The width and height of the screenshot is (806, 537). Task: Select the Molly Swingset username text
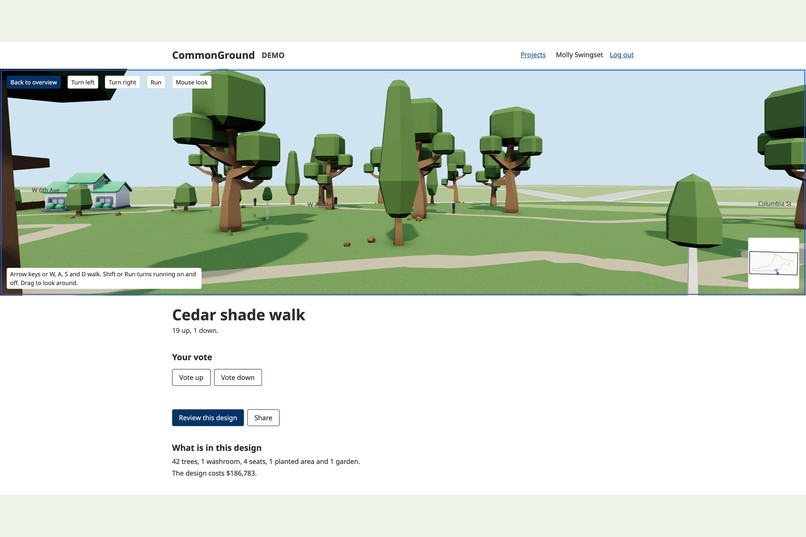579,55
